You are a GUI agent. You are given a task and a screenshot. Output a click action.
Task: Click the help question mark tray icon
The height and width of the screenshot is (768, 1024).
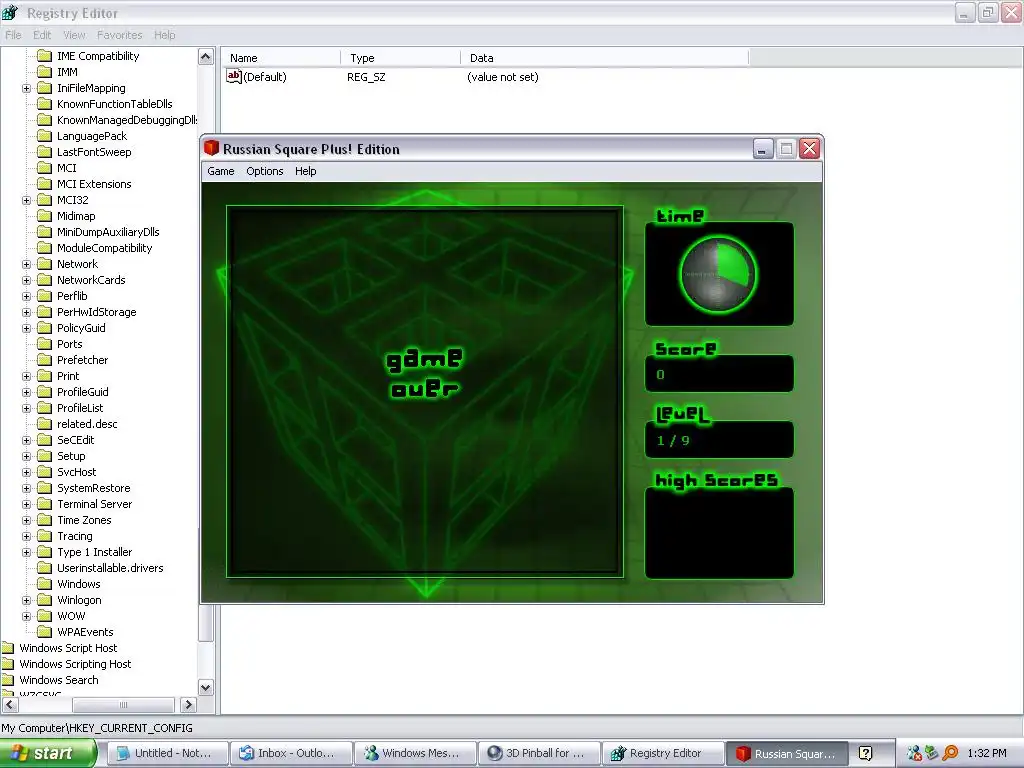point(865,753)
